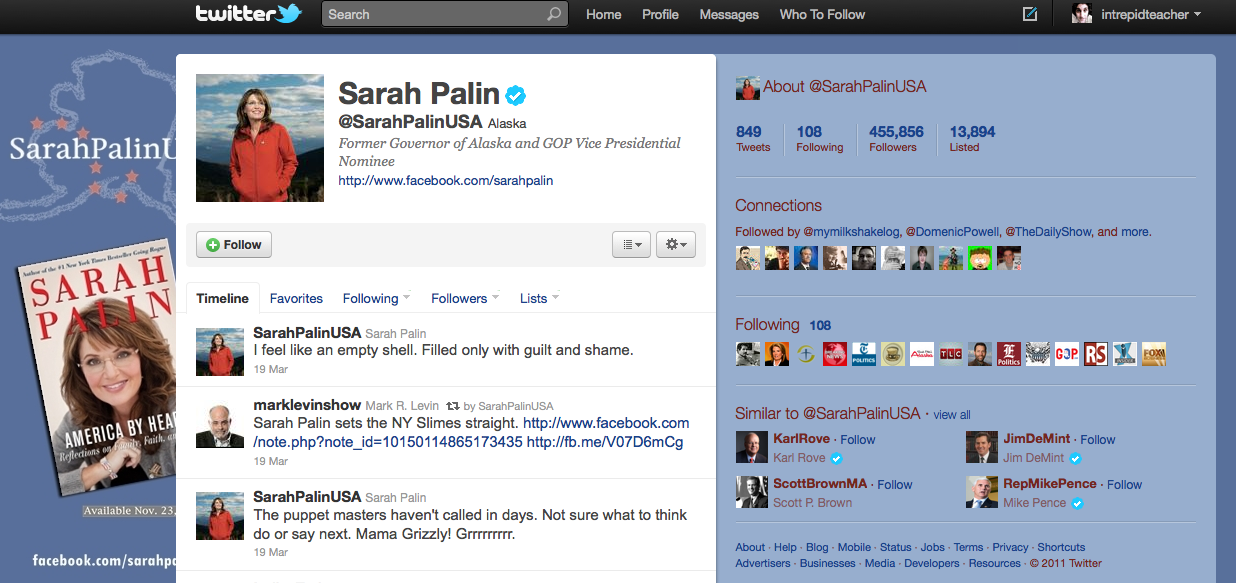Open the eagle seal icon in Following
Screen dimensions: 1236x583
tap(1038, 354)
